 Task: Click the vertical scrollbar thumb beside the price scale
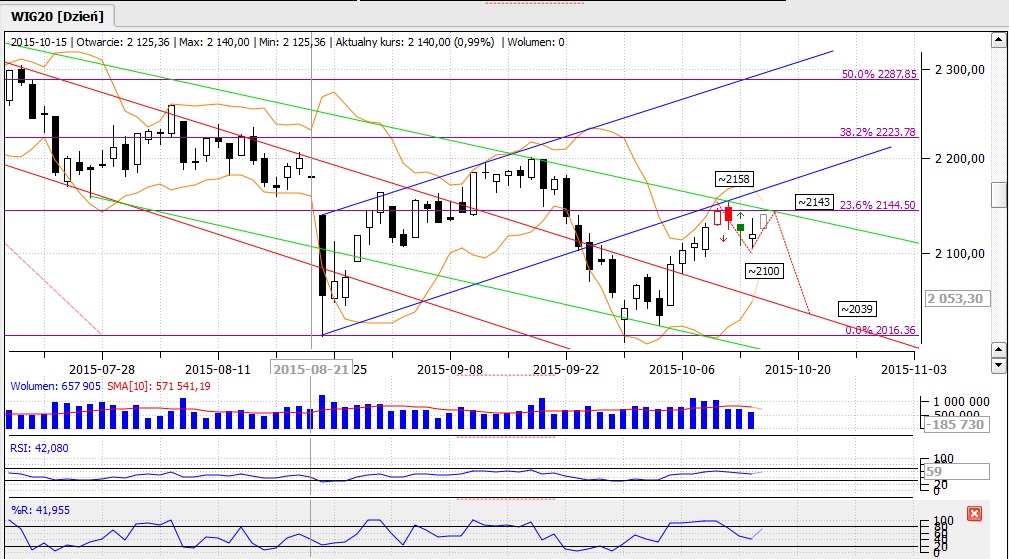click(999, 195)
